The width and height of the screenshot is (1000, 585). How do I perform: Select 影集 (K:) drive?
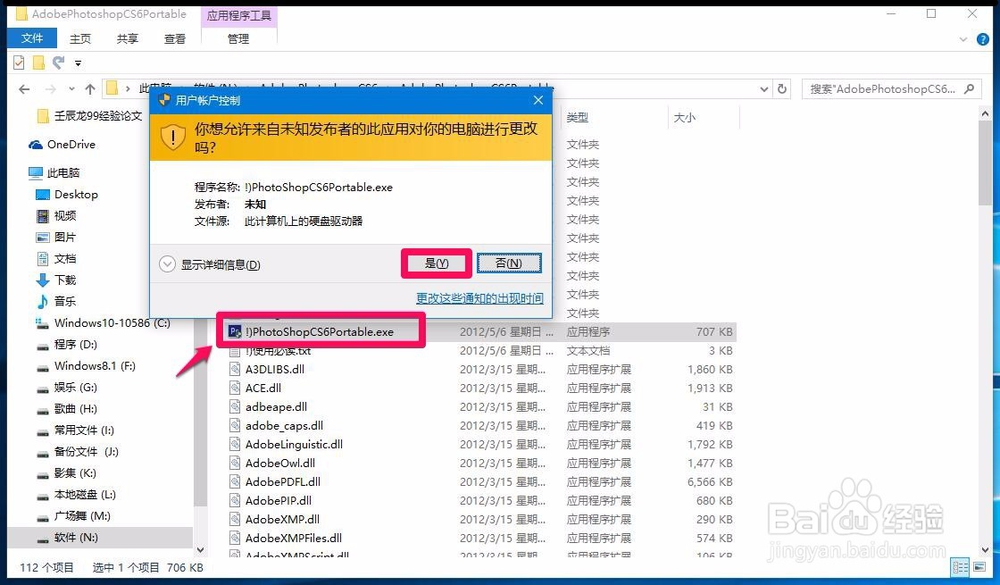pyautogui.click(x=66, y=473)
